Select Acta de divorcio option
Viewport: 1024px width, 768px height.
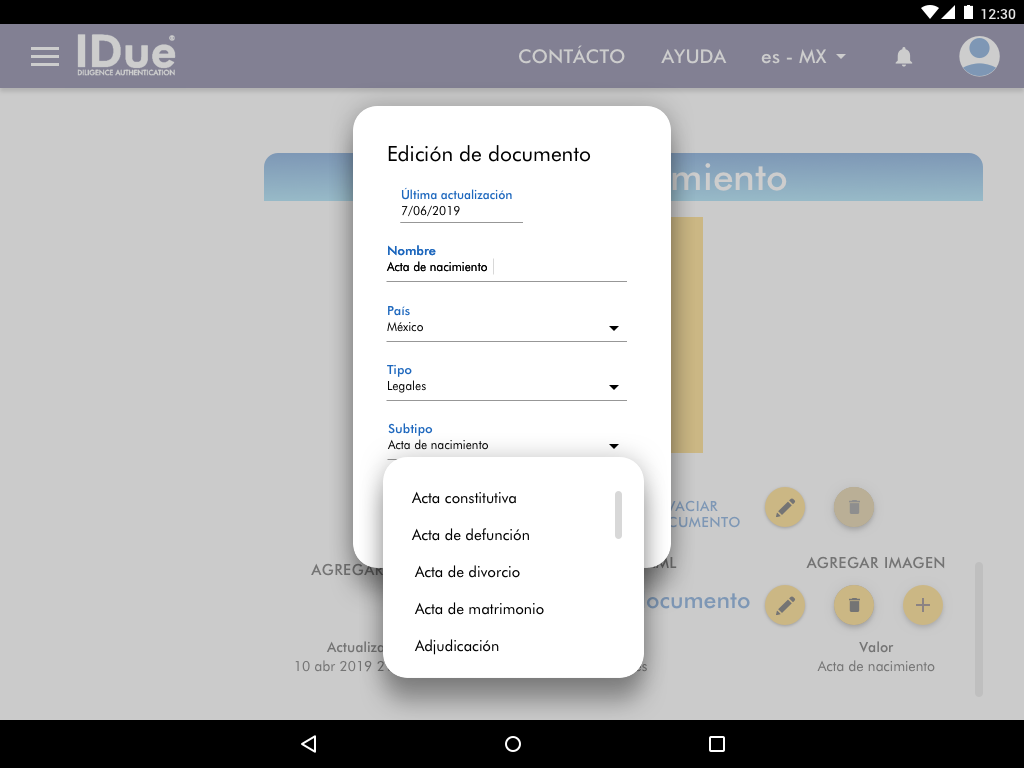tap(467, 572)
